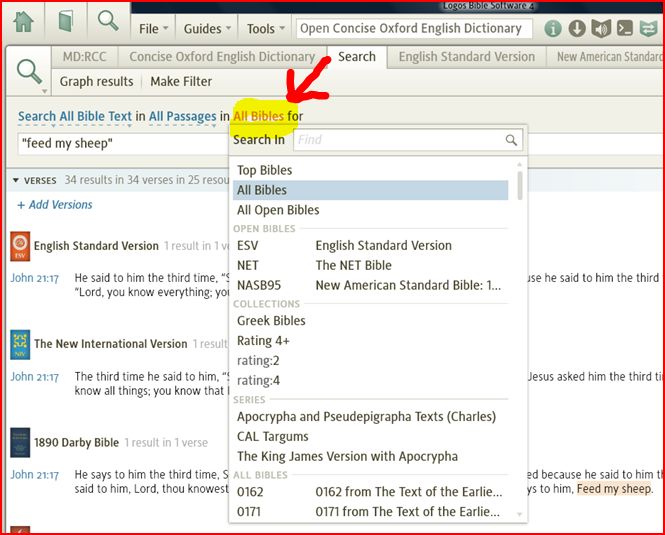Viewport: 665px width, 535px height.
Task: Select Top Bibles in the list
Action: (x=370, y=171)
